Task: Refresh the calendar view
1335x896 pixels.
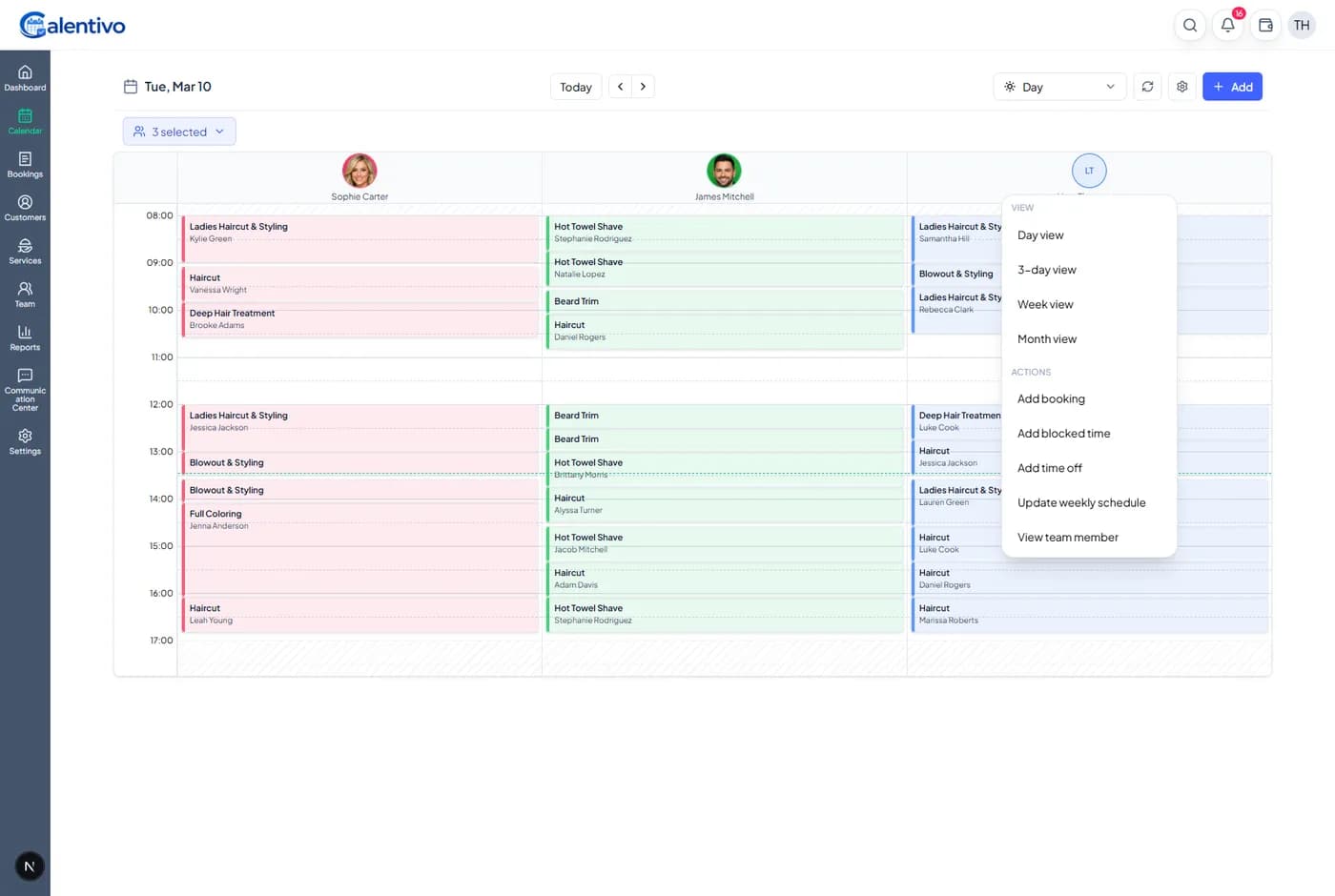Action: pos(1147,87)
